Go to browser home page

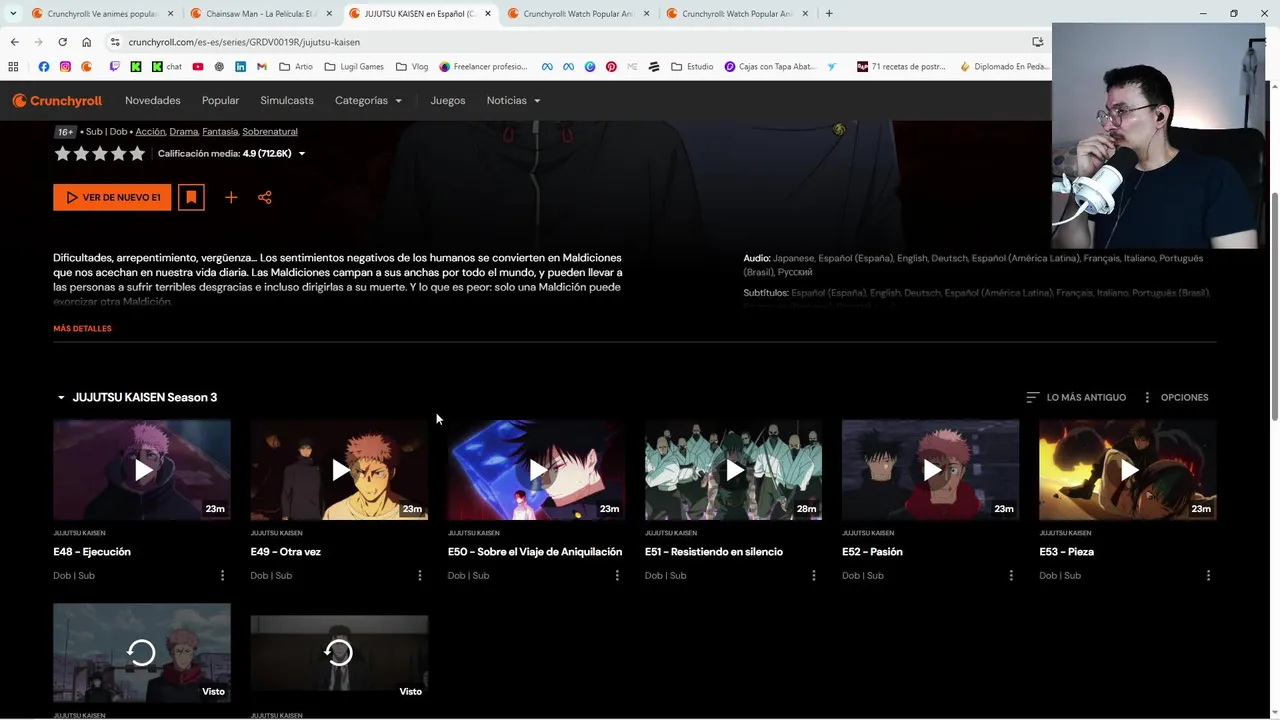click(x=87, y=42)
